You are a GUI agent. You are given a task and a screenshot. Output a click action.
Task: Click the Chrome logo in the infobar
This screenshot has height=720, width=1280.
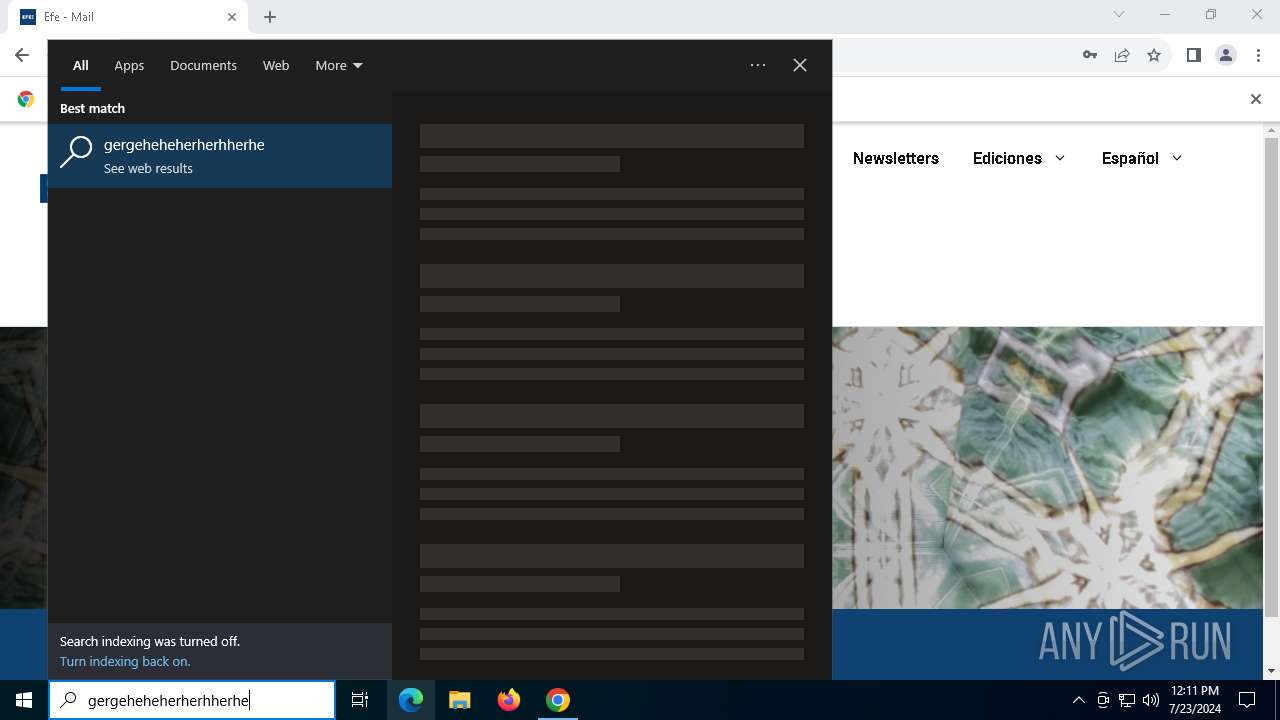click(26, 99)
